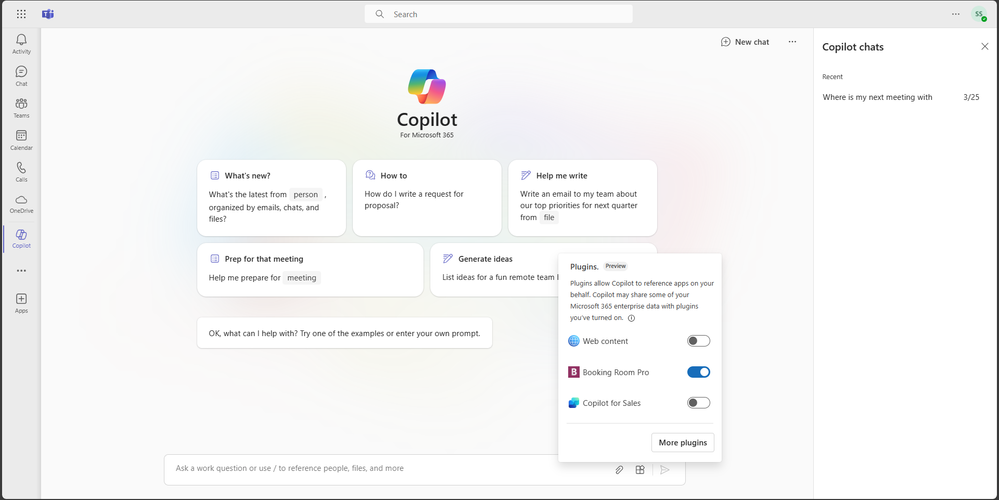Open settings ellipsis next to profile avatar

956,14
